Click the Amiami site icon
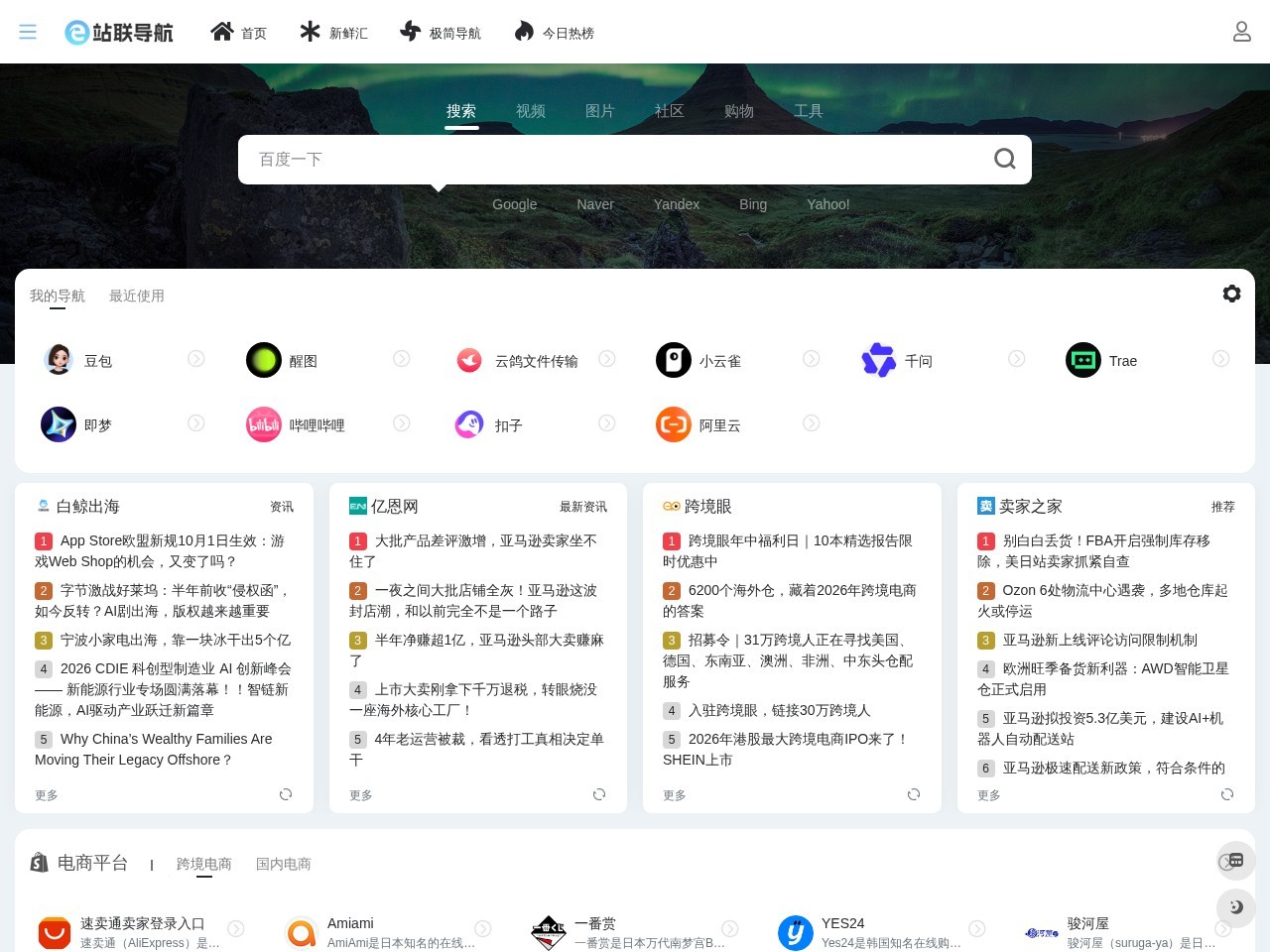Viewport: 1270px width, 952px height. 302,932
